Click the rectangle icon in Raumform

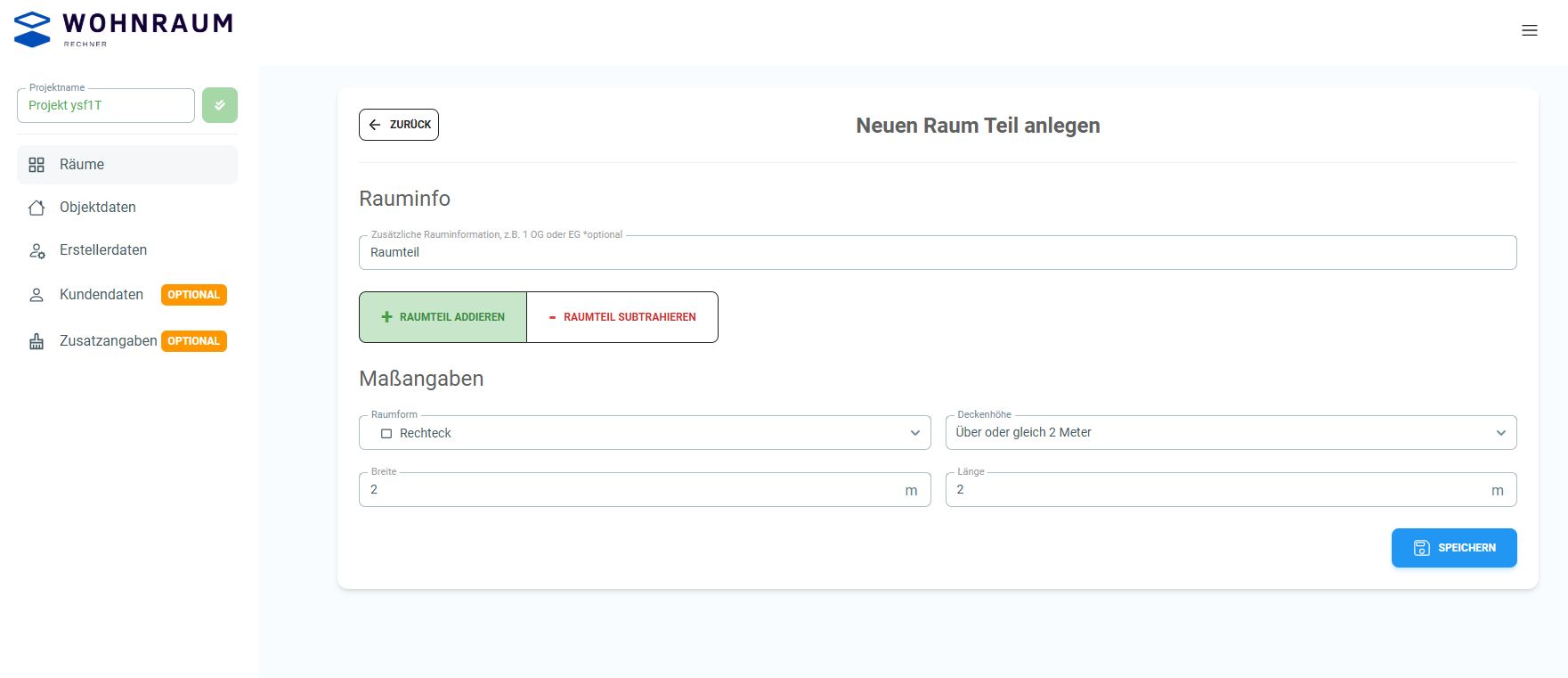coord(386,434)
